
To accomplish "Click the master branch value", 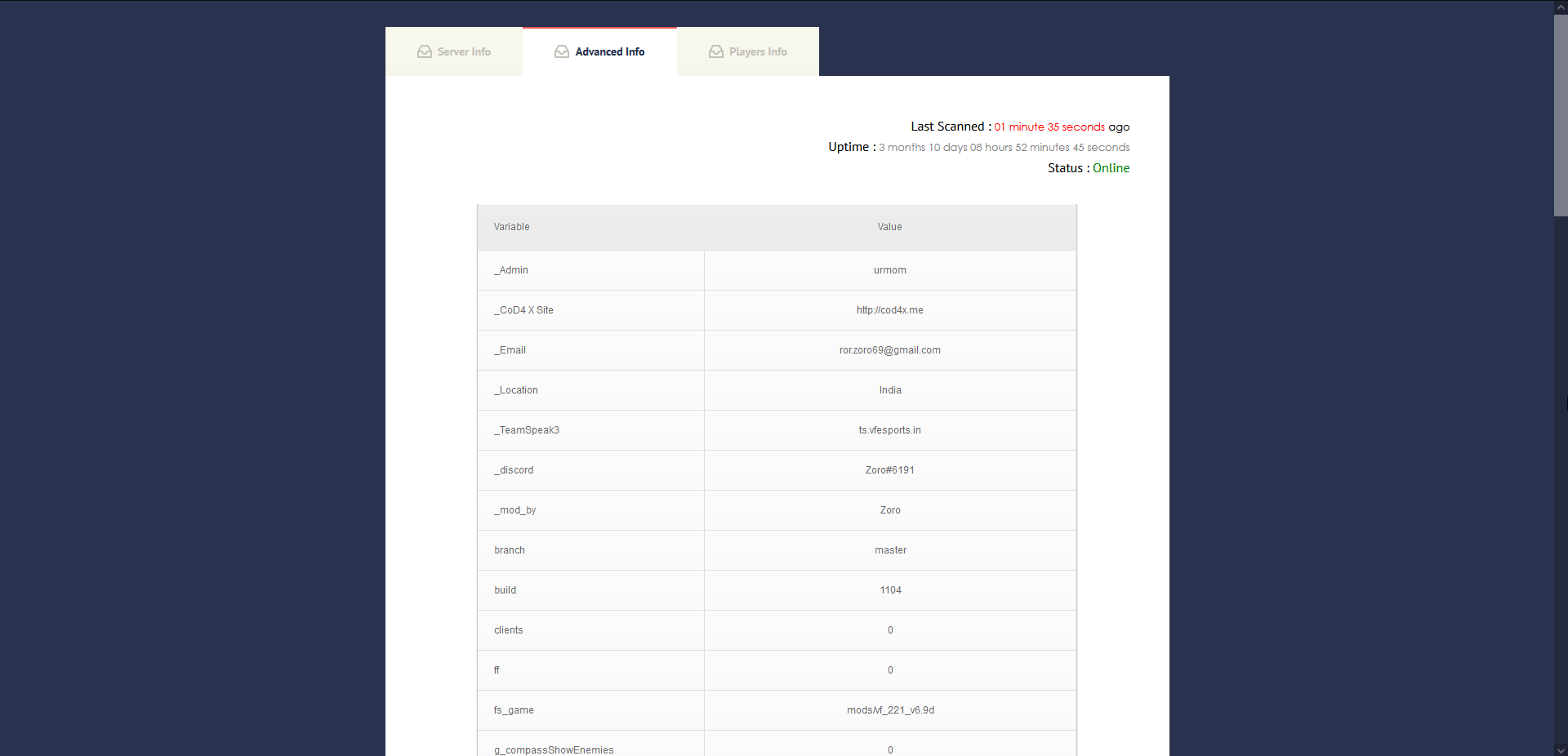I will [x=890, y=550].
